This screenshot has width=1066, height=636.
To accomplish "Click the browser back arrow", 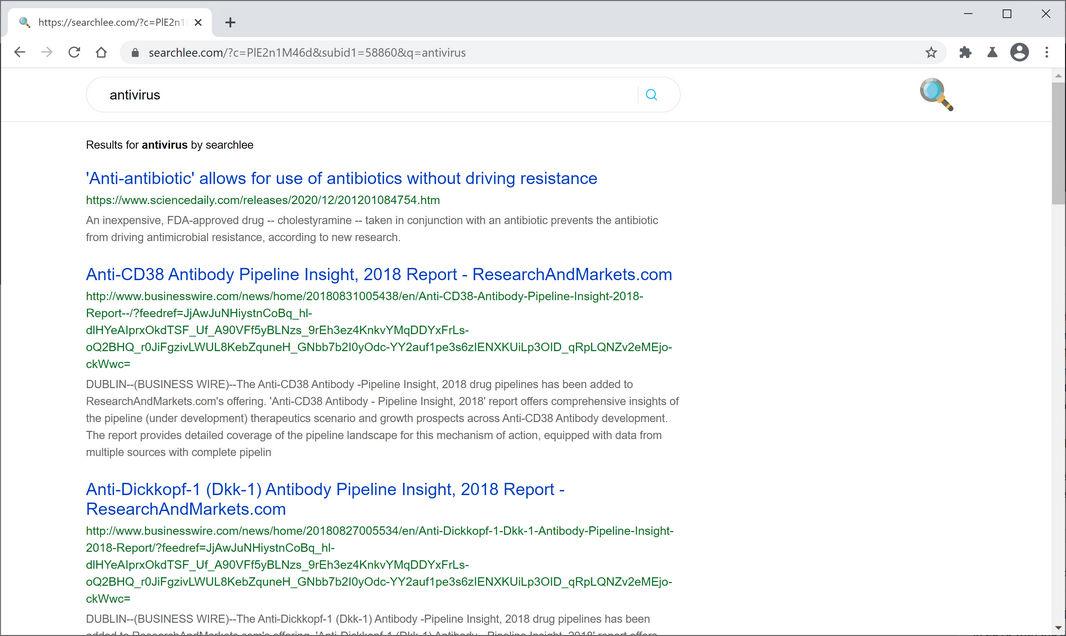I will tap(19, 52).
